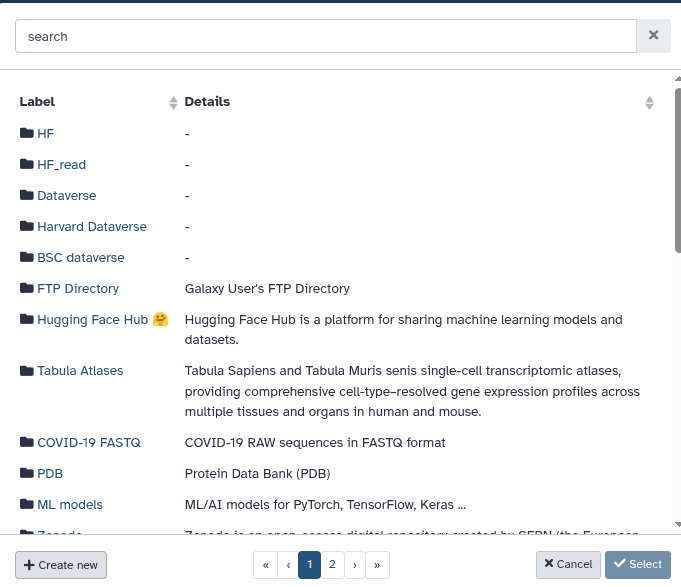Click the ML models folder icon
The height and width of the screenshot is (587, 681).
tap(26, 504)
